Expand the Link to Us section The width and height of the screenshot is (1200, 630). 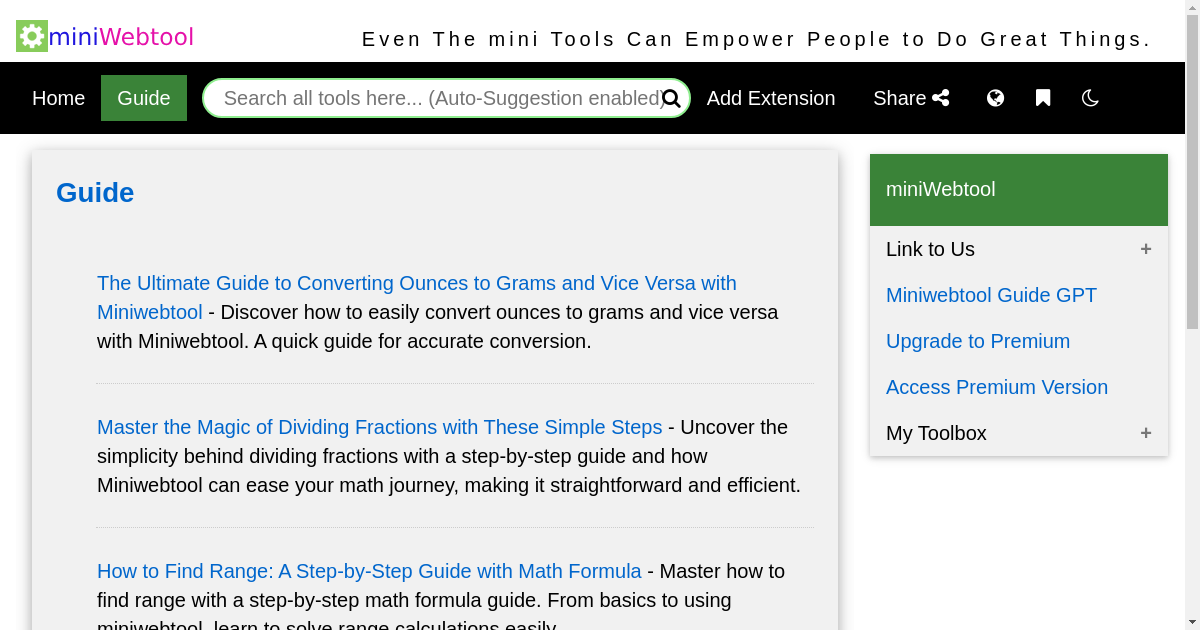(1145, 249)
